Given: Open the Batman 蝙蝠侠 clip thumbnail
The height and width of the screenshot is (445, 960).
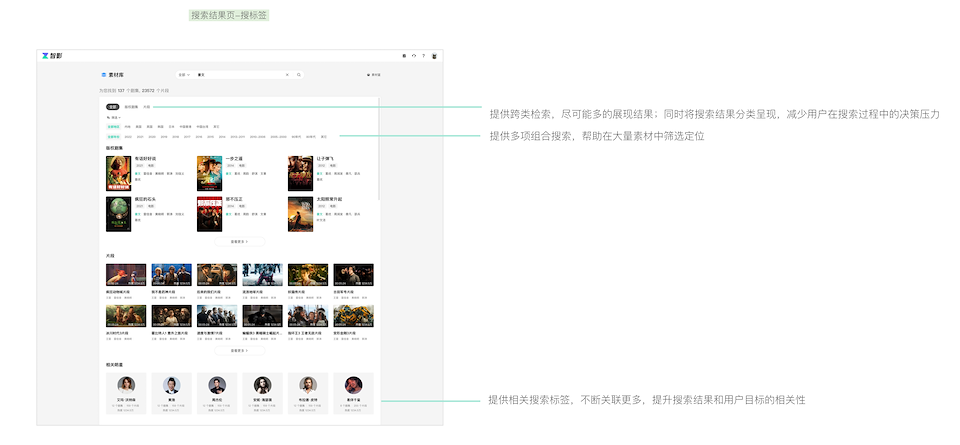Looking at the screenshot, I should click(263, 316).
